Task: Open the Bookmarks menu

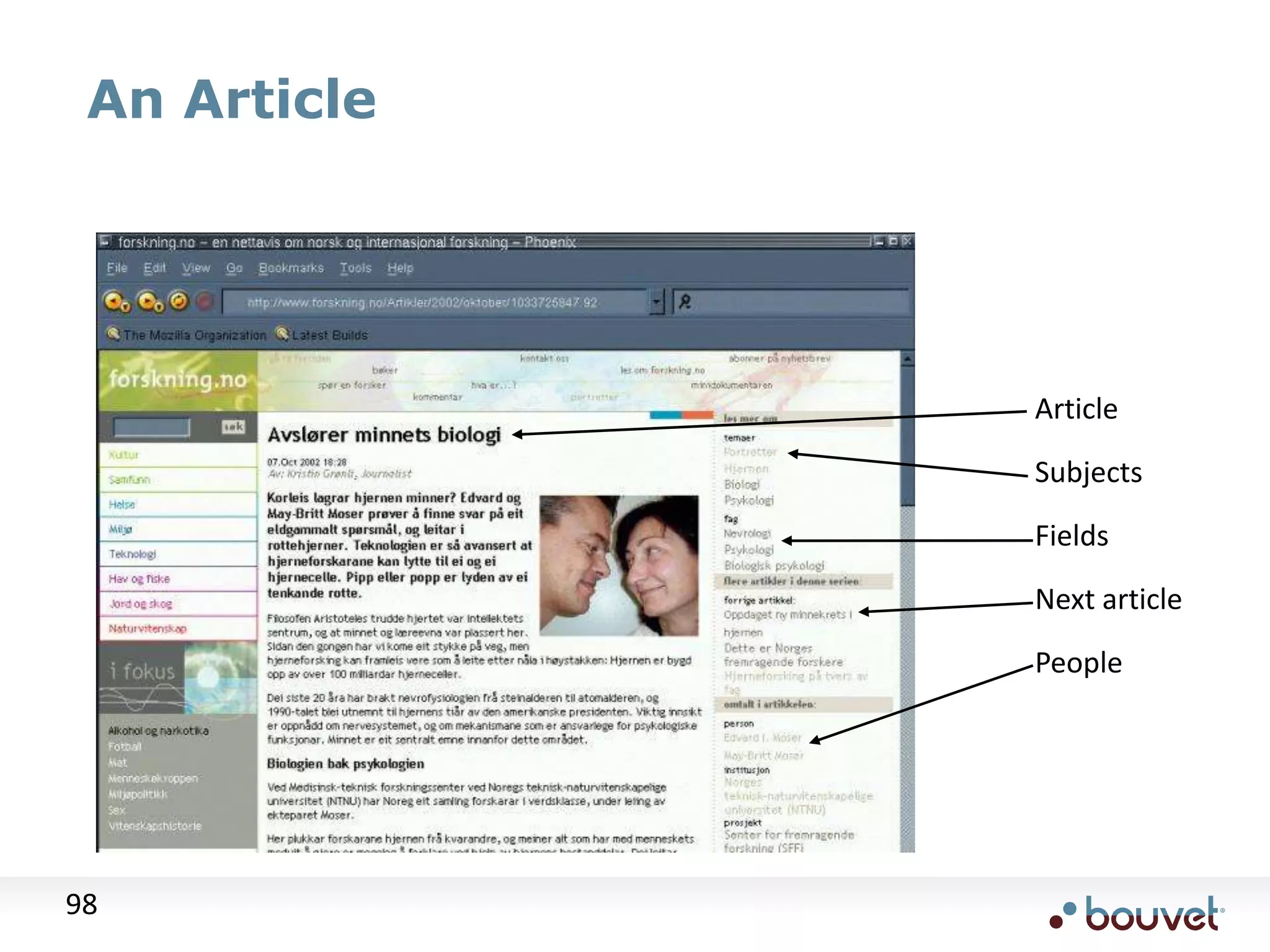Action: point(291,268)
